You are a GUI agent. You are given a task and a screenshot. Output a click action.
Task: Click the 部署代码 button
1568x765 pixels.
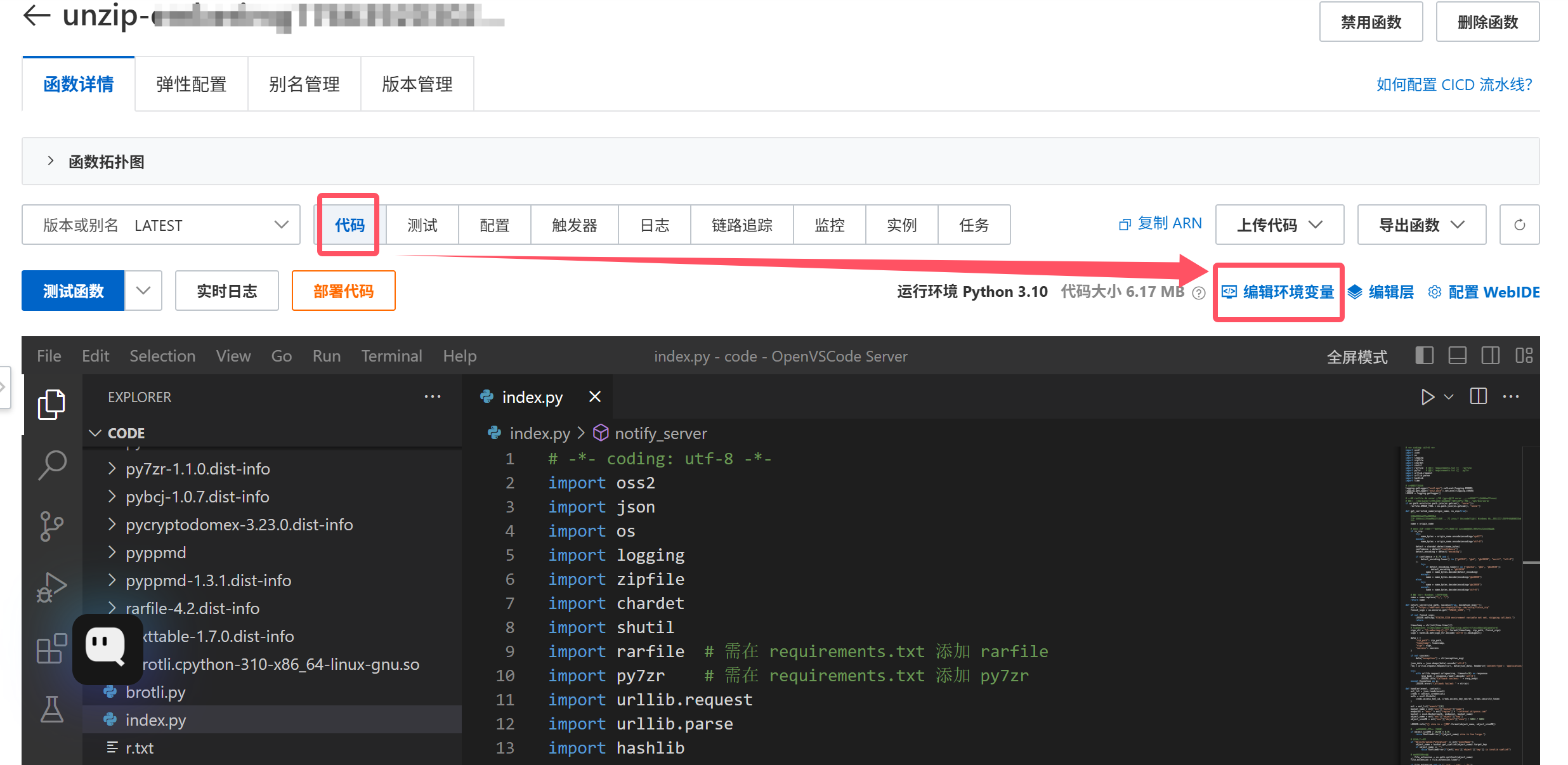click(x=343, y=291)
